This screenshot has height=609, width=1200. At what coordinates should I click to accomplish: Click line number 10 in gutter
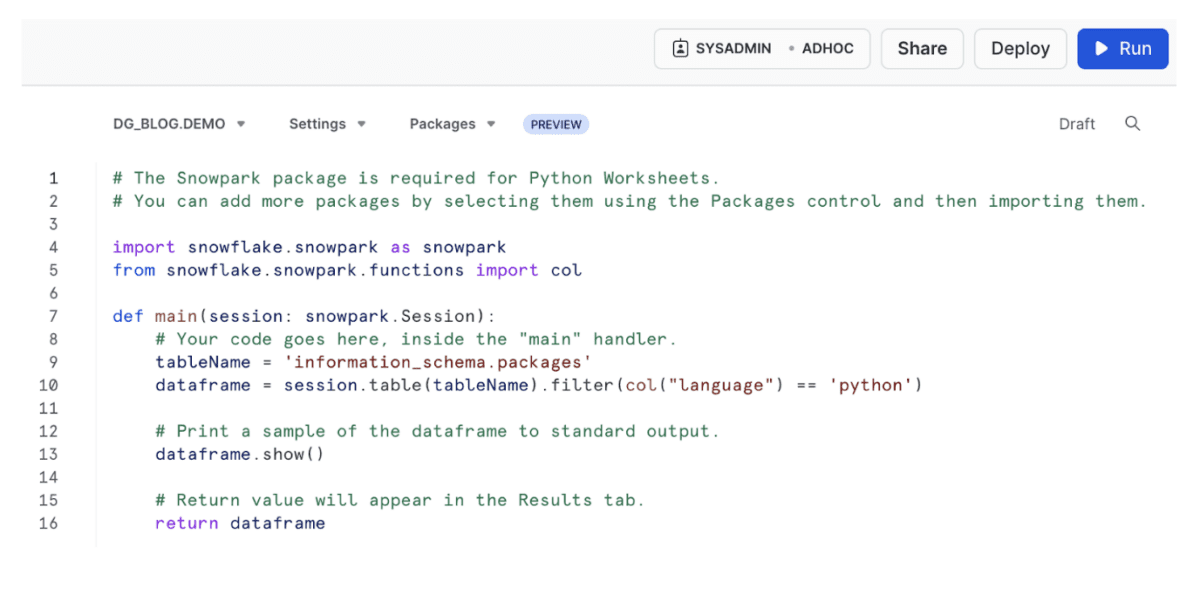[48, 385]
